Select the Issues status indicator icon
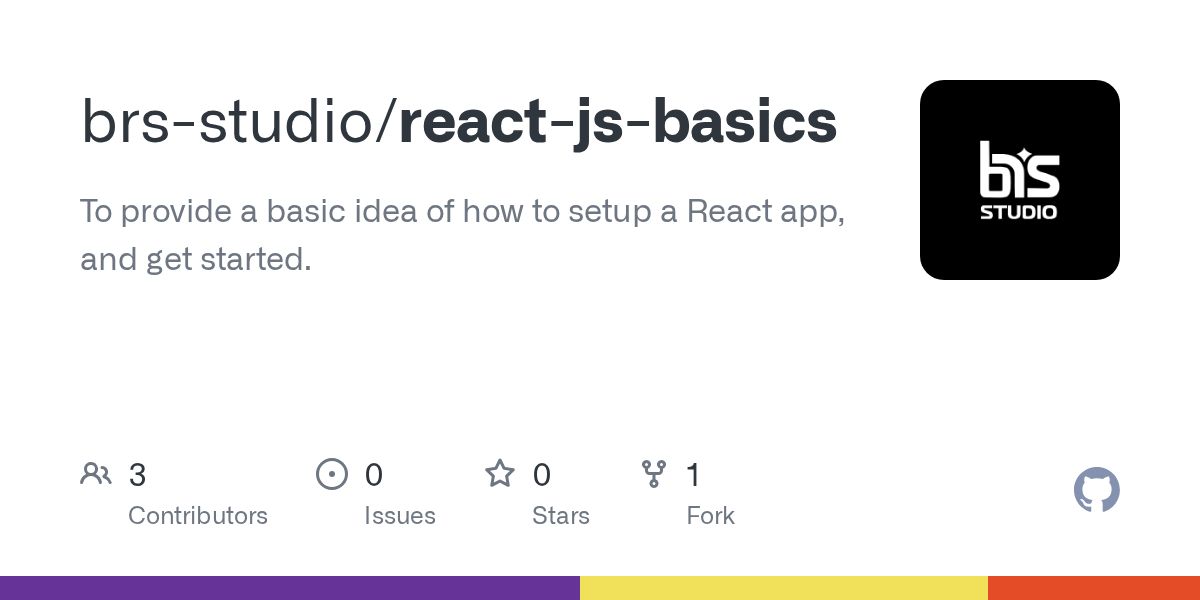 tap(333, 474)
